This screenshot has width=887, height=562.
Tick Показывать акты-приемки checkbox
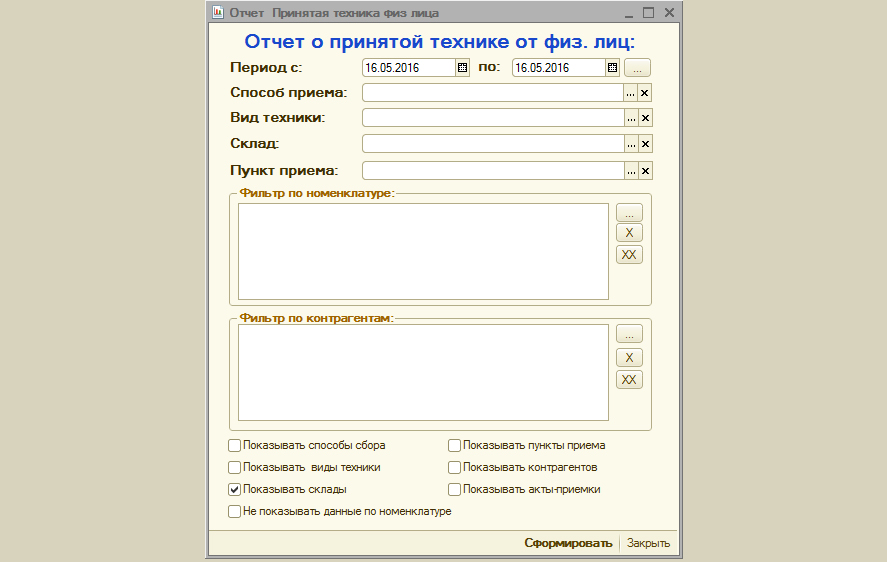pyautogui.click(x=454, y=490)
